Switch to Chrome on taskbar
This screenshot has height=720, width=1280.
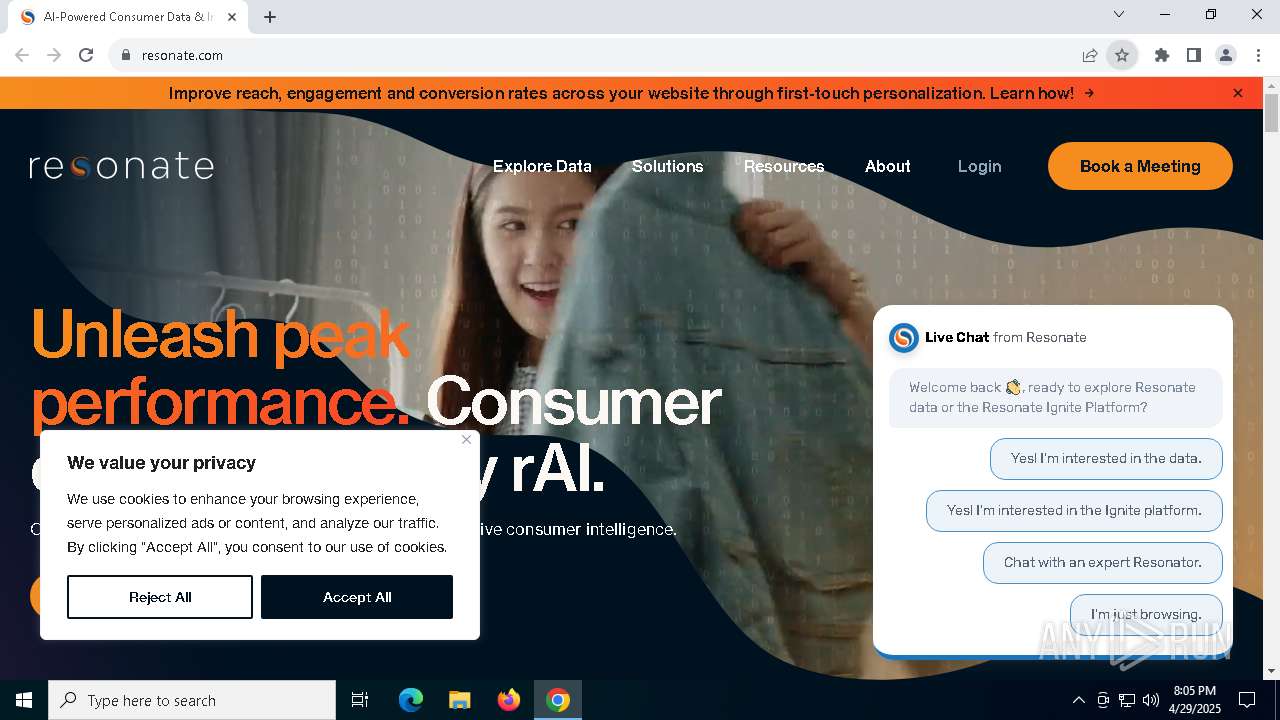(558, 700)
